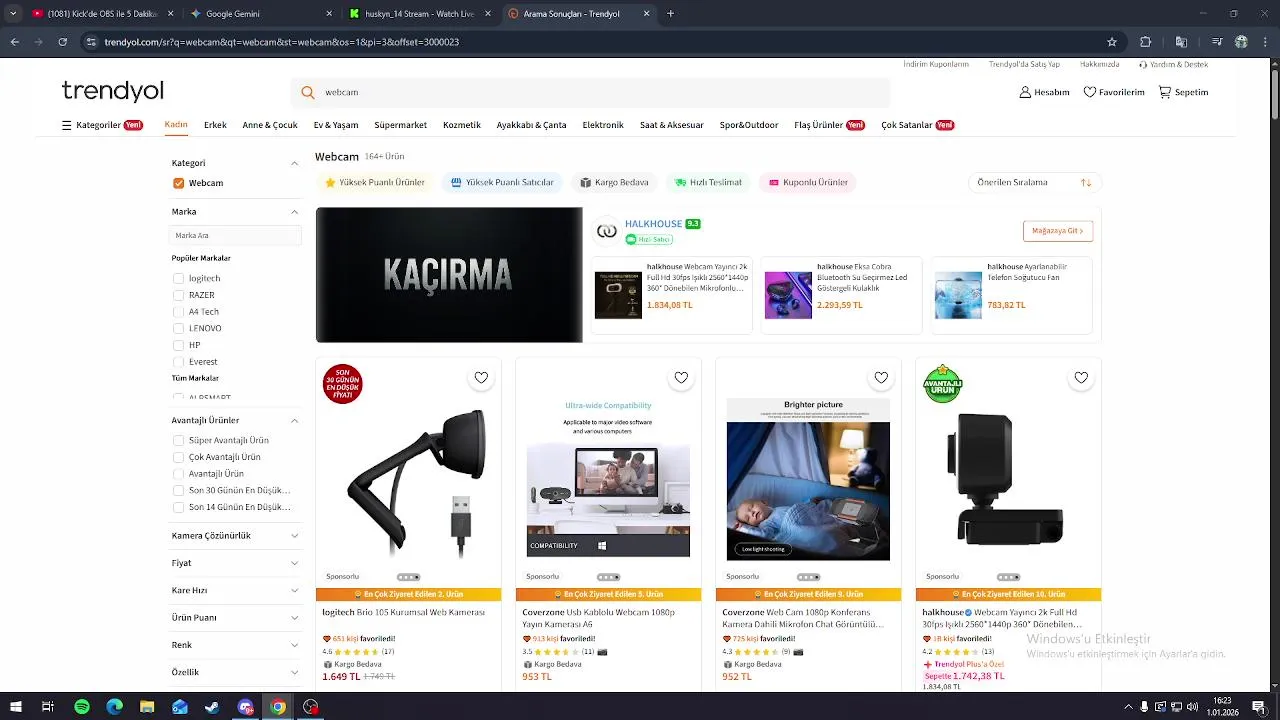The image size is (1280, 720).
Task: Apply Kuponlu Ürünler filter chip
Action: (808, 182)
